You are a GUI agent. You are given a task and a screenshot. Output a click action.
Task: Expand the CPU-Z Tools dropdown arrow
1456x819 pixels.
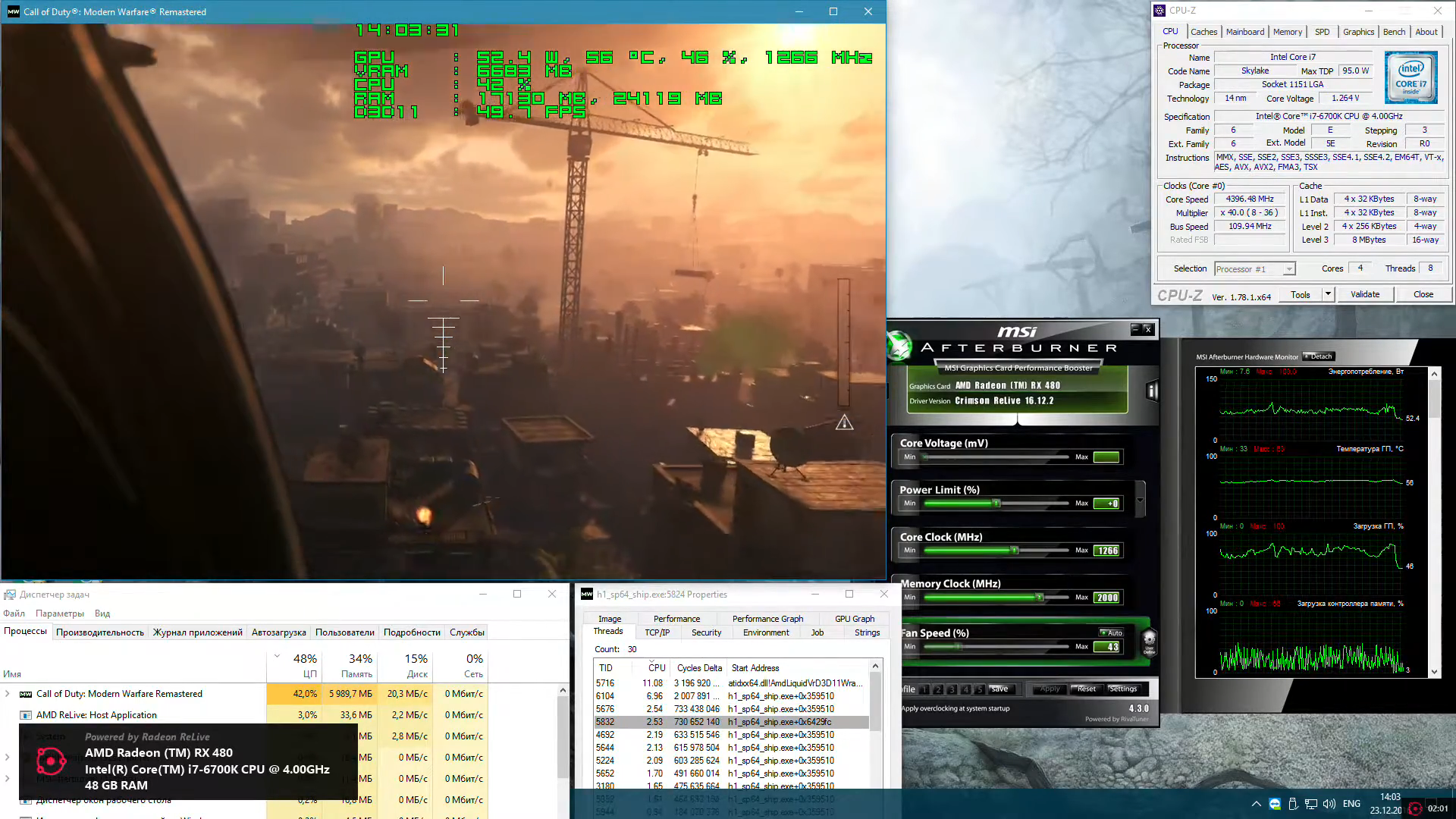1328,294
